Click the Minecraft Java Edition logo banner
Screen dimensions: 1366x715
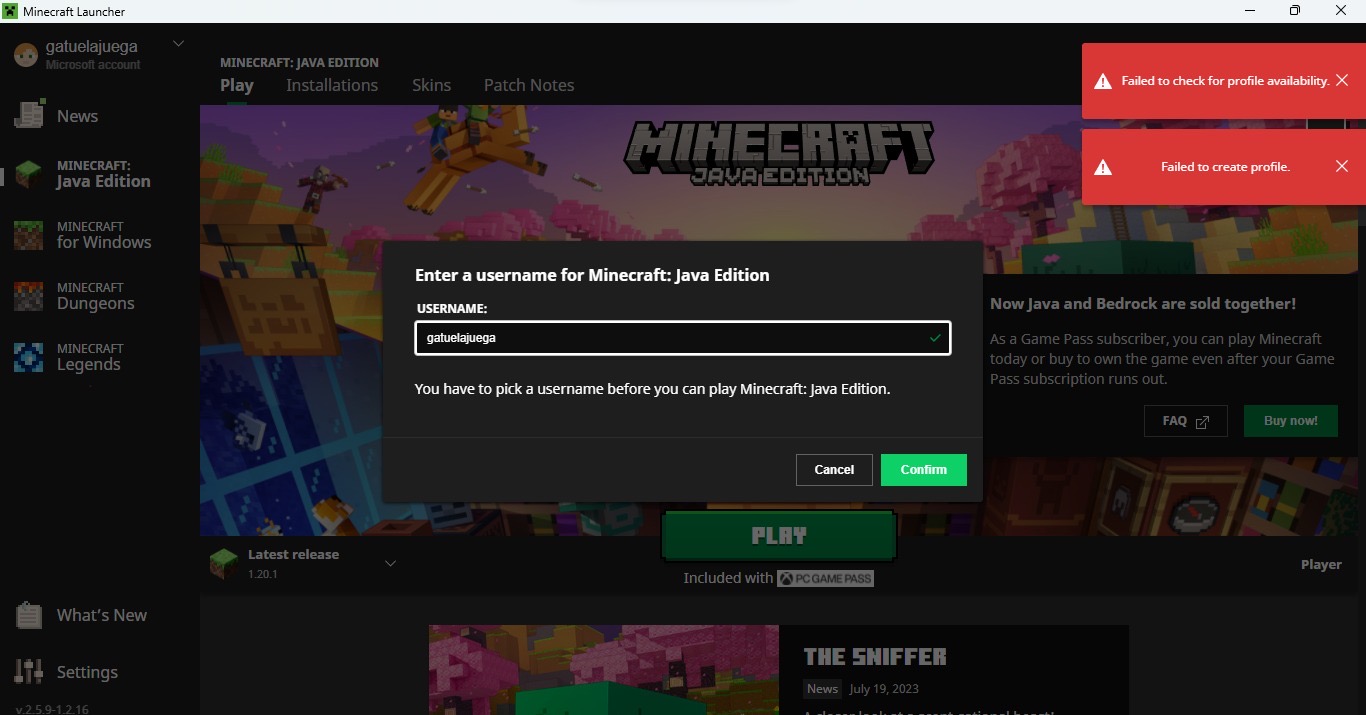tap(779, 152)
